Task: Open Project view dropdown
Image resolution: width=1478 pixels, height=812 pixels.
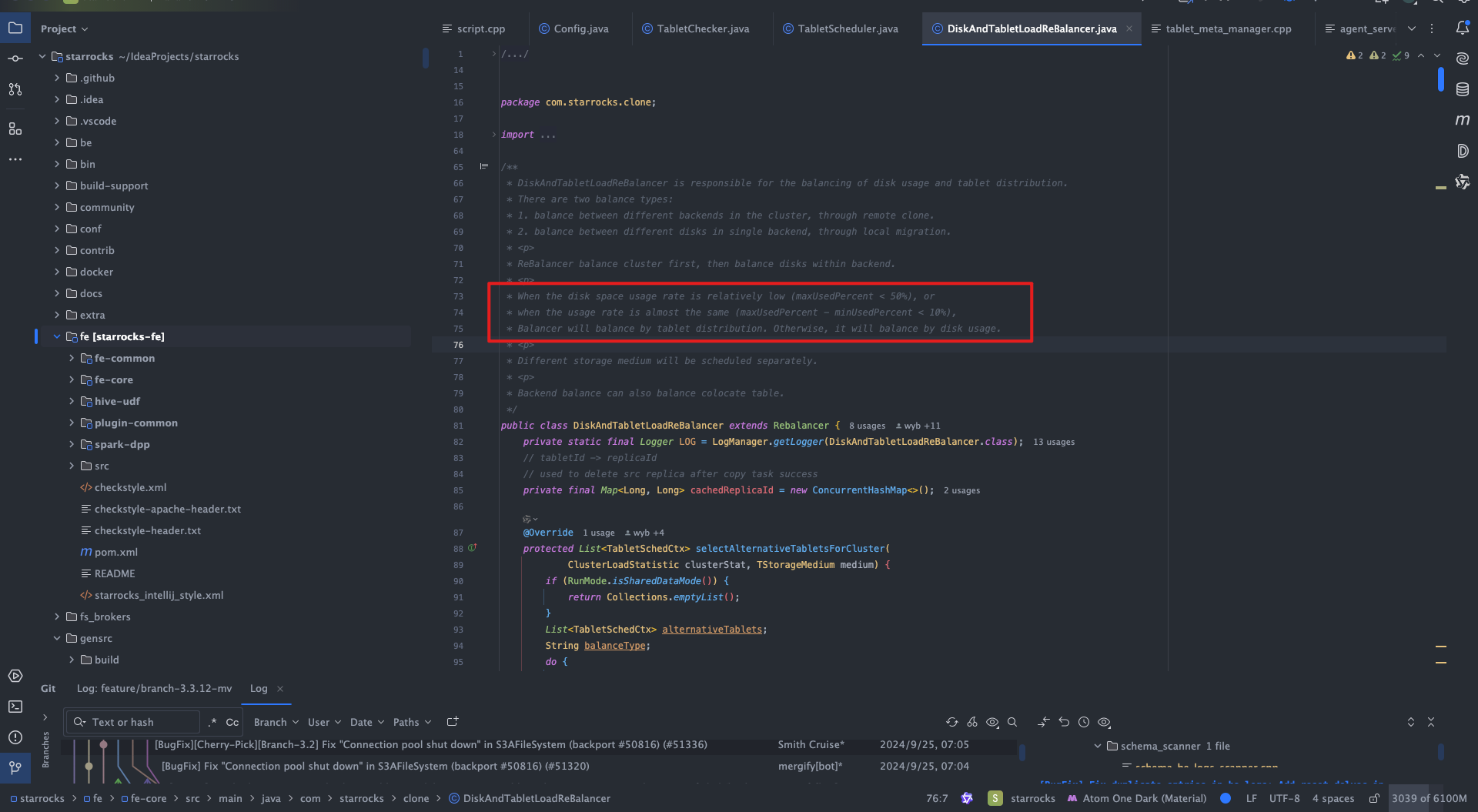Action: tap(65, 28)
